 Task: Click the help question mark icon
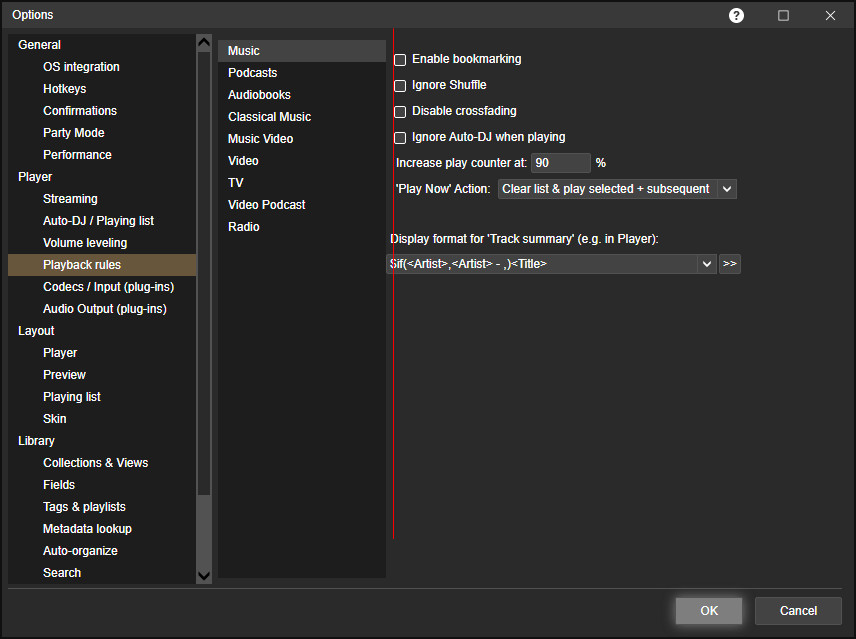click(737, 15)
